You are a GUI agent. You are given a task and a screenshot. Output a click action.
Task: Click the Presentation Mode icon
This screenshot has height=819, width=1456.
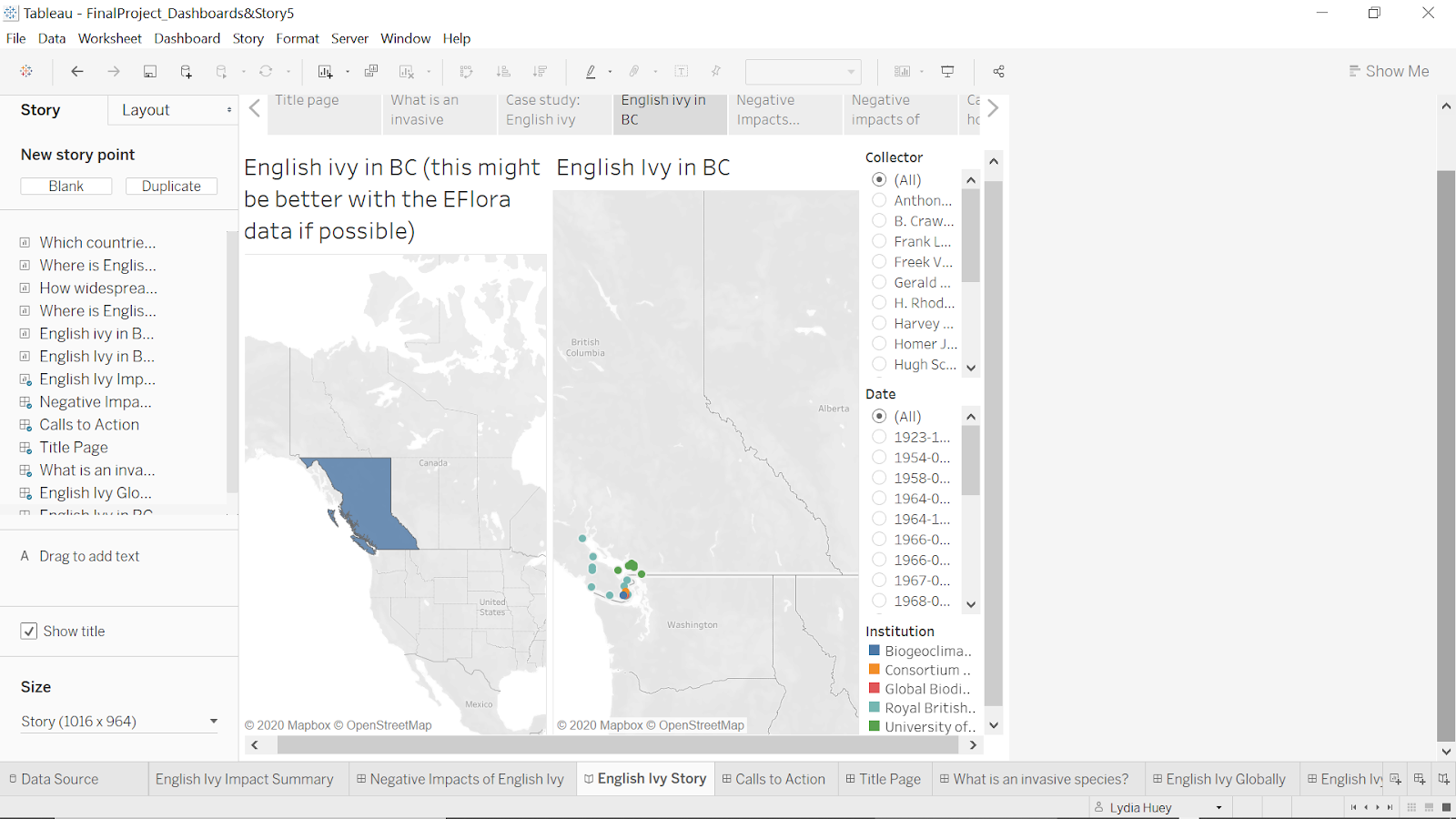(x=947, y=71)
